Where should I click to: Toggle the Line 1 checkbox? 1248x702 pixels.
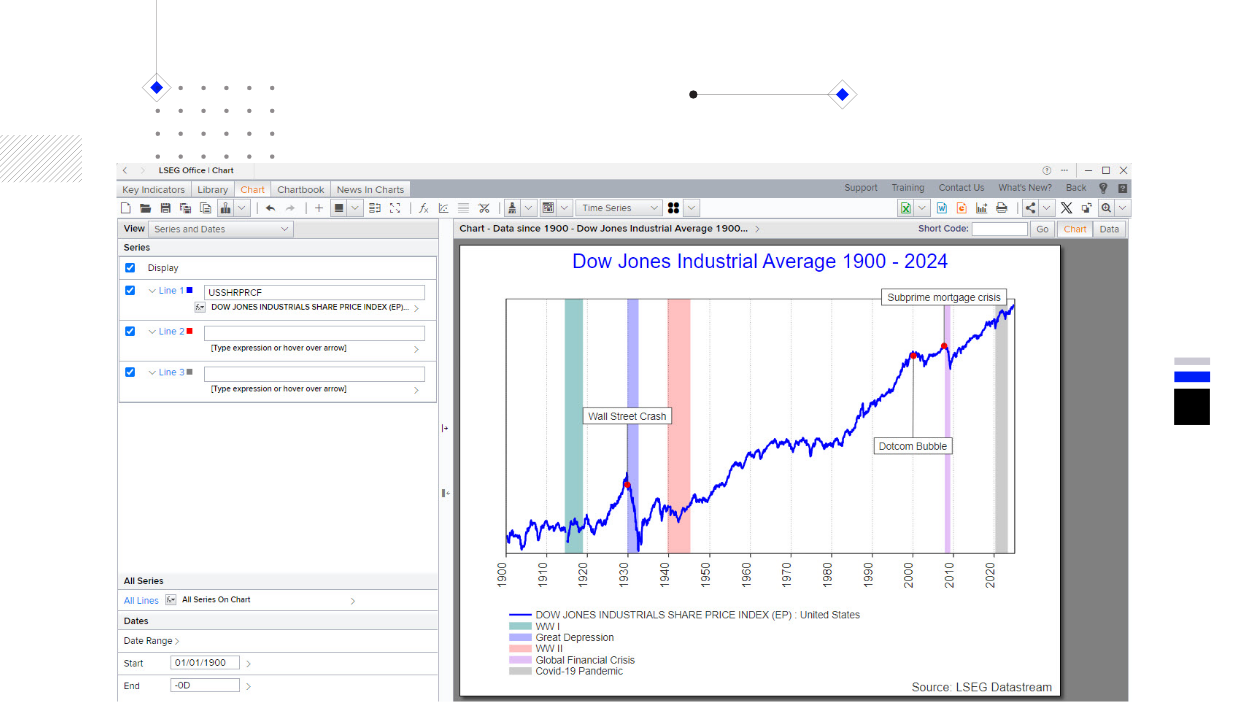click(x=130, y=291)
